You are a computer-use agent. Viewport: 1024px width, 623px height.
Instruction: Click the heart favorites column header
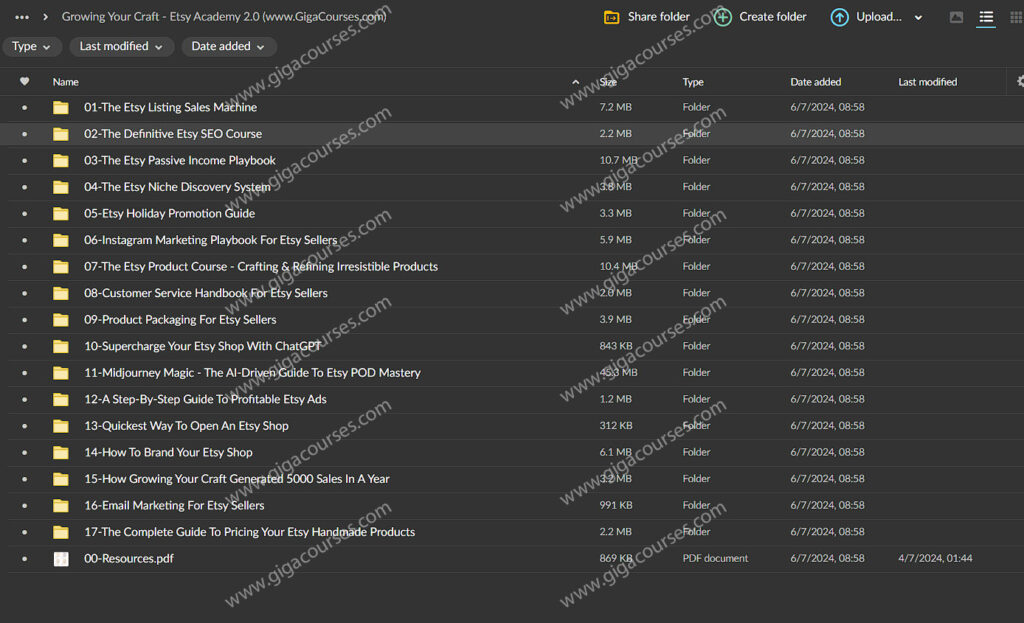(x=24, y=82)
